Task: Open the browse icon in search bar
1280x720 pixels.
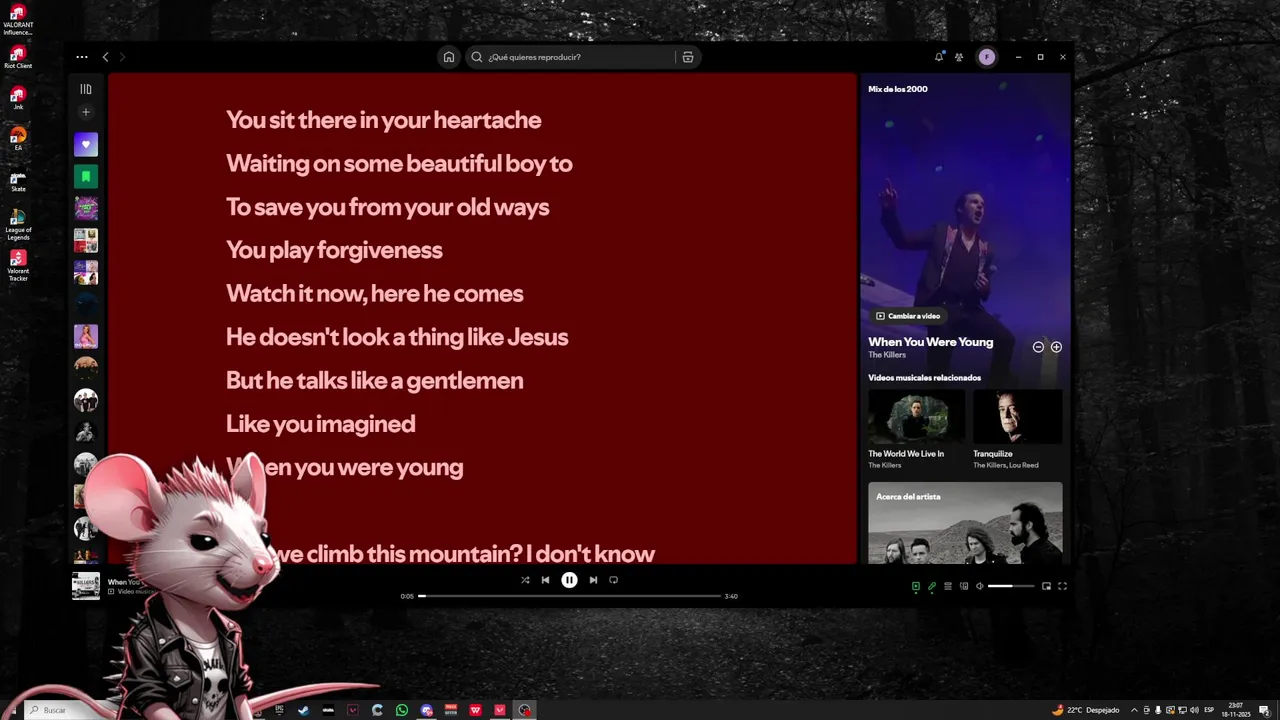Action: pos(688,57)
